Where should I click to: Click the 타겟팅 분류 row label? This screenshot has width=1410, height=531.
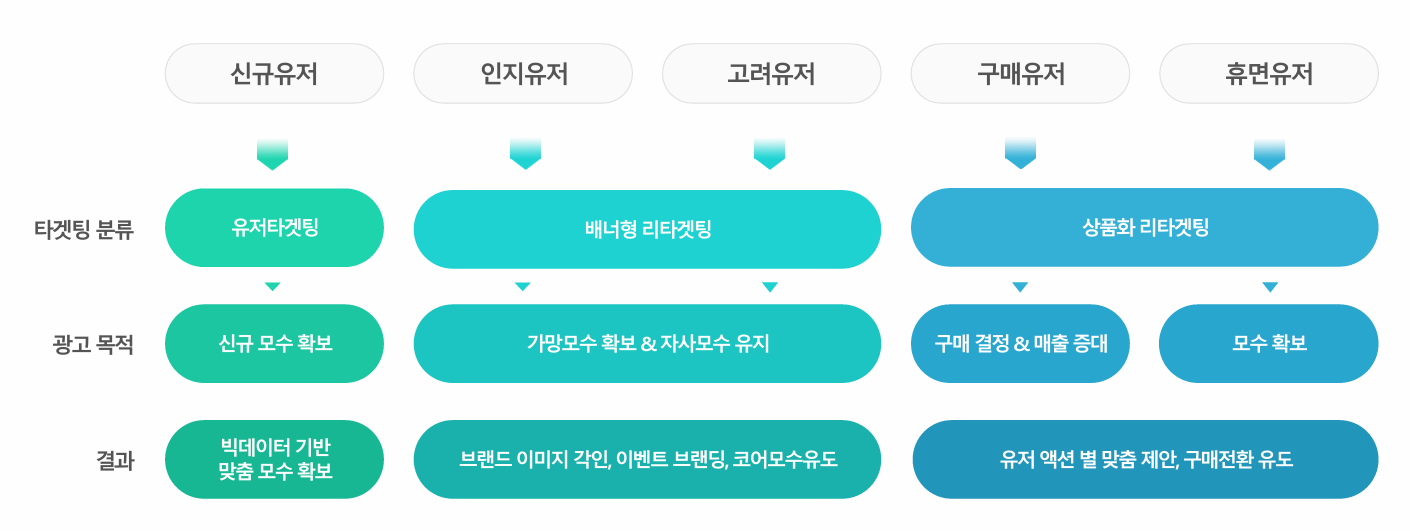coord(84,229)
